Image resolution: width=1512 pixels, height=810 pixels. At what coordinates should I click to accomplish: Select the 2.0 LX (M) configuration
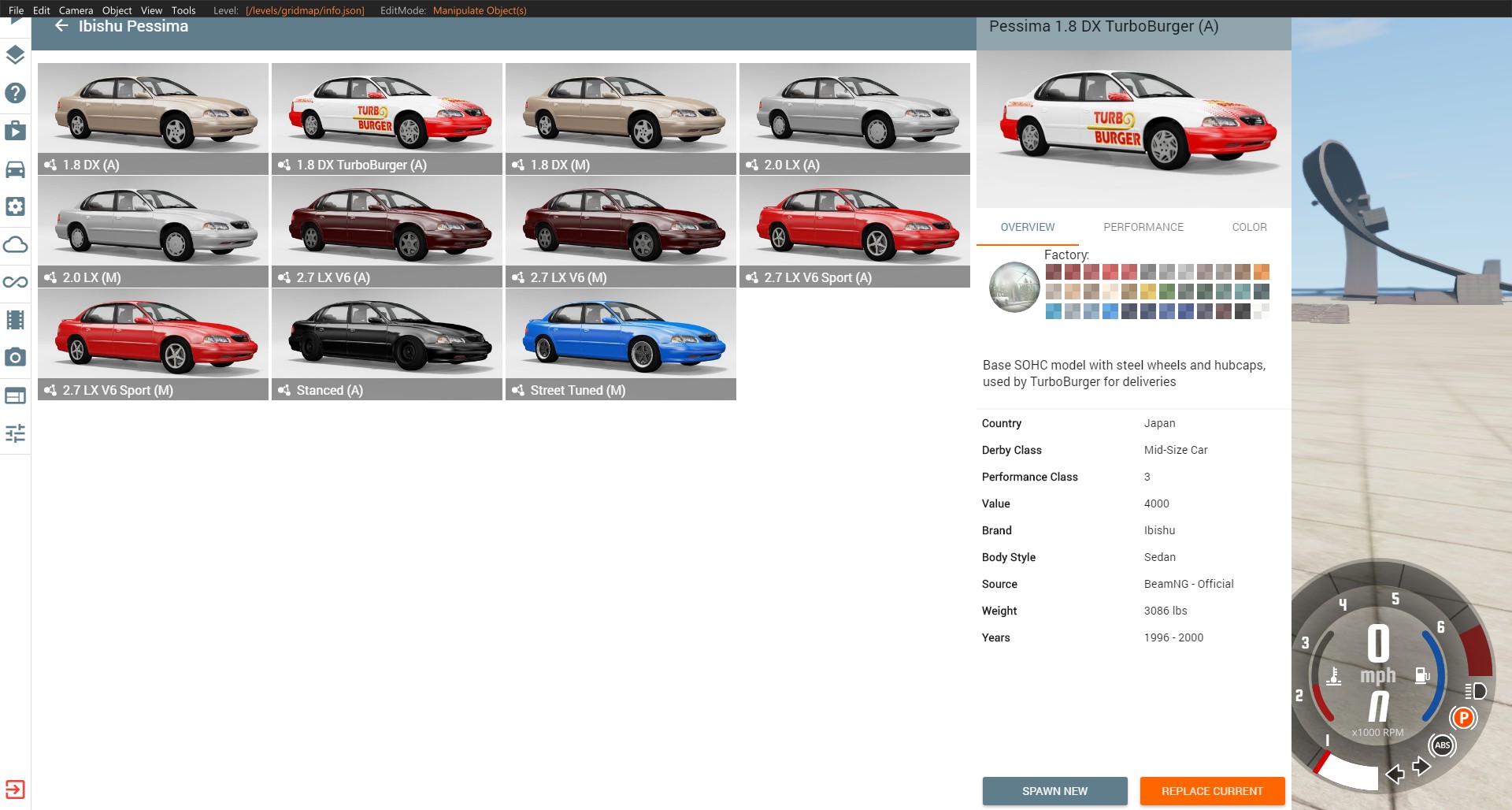(153, 232)
